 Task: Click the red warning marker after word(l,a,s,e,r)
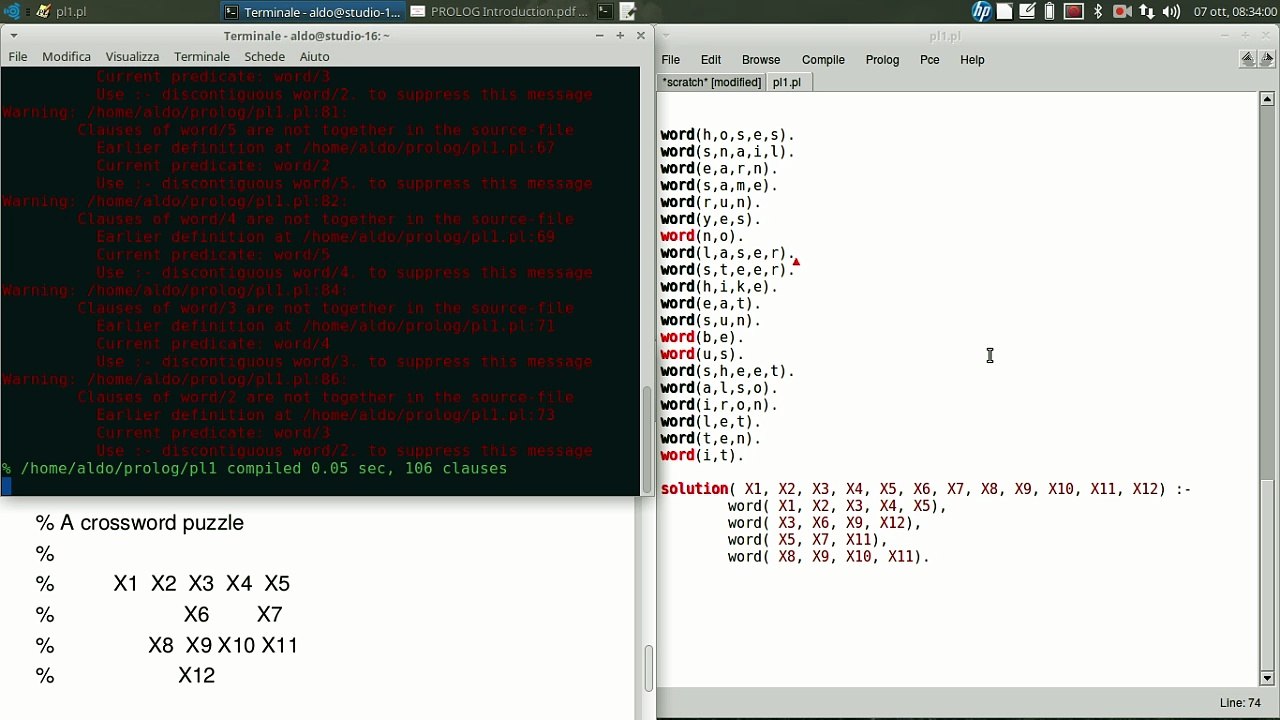click(796, 262)
